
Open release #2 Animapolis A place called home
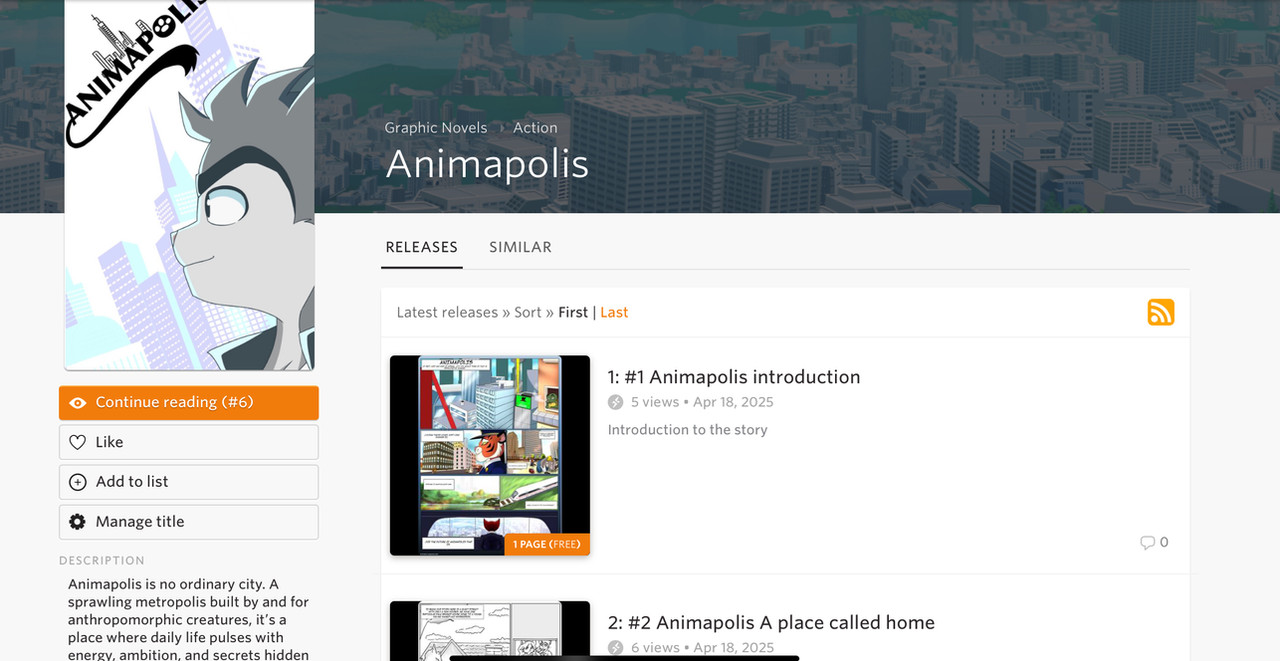coord(771,623)
